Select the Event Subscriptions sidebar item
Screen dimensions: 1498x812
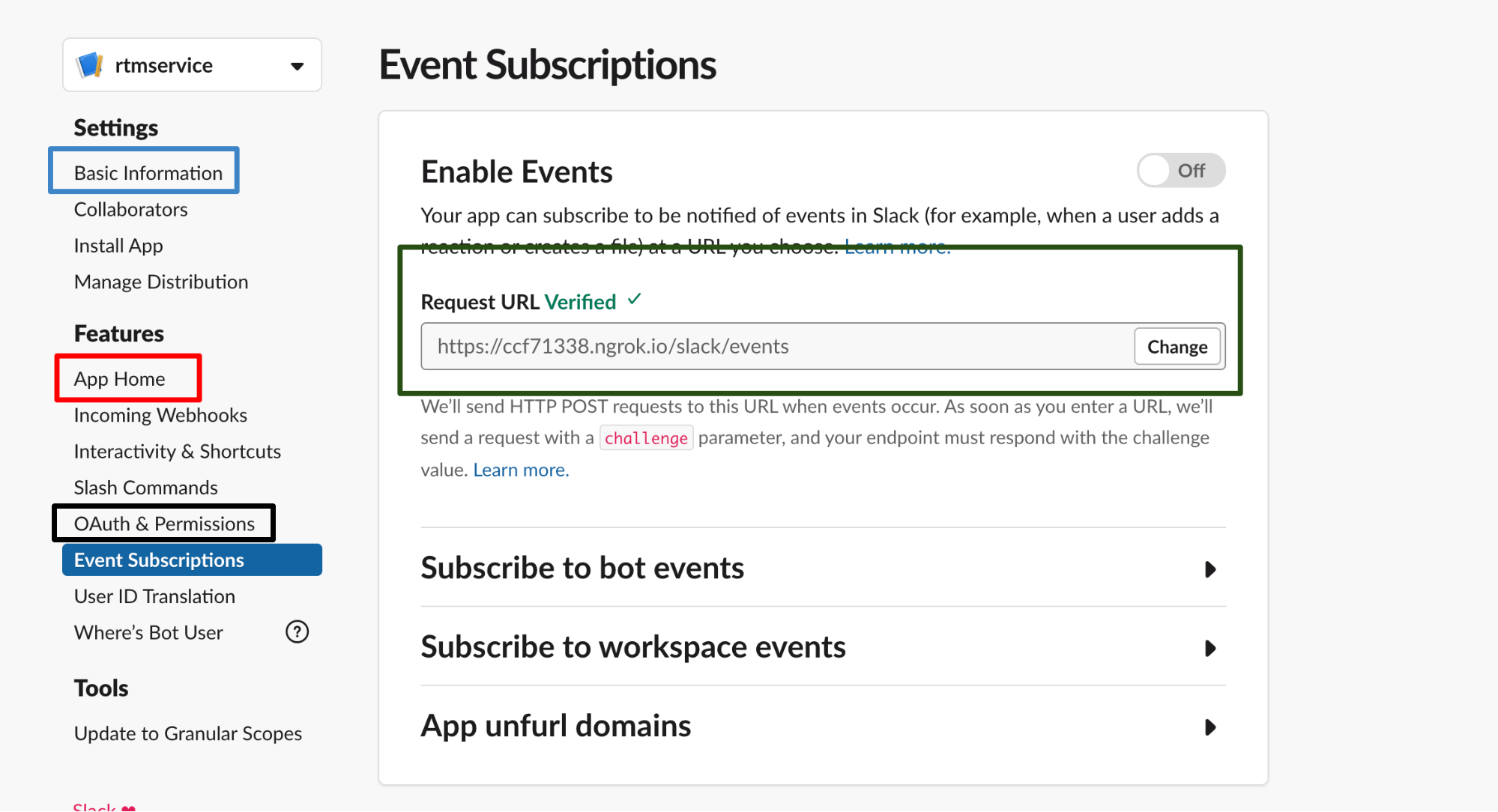[160, 559]
